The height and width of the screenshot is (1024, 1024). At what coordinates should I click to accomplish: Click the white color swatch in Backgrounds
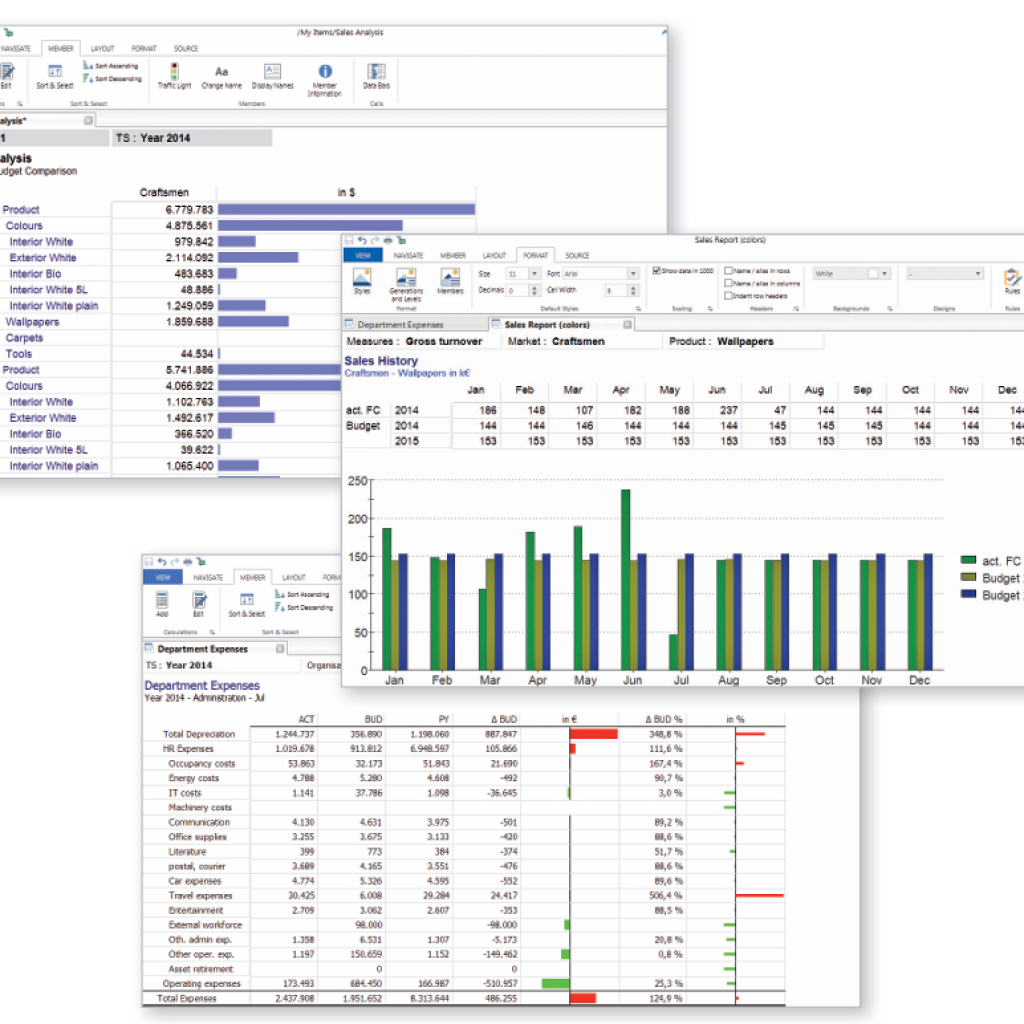coord(873,273)
